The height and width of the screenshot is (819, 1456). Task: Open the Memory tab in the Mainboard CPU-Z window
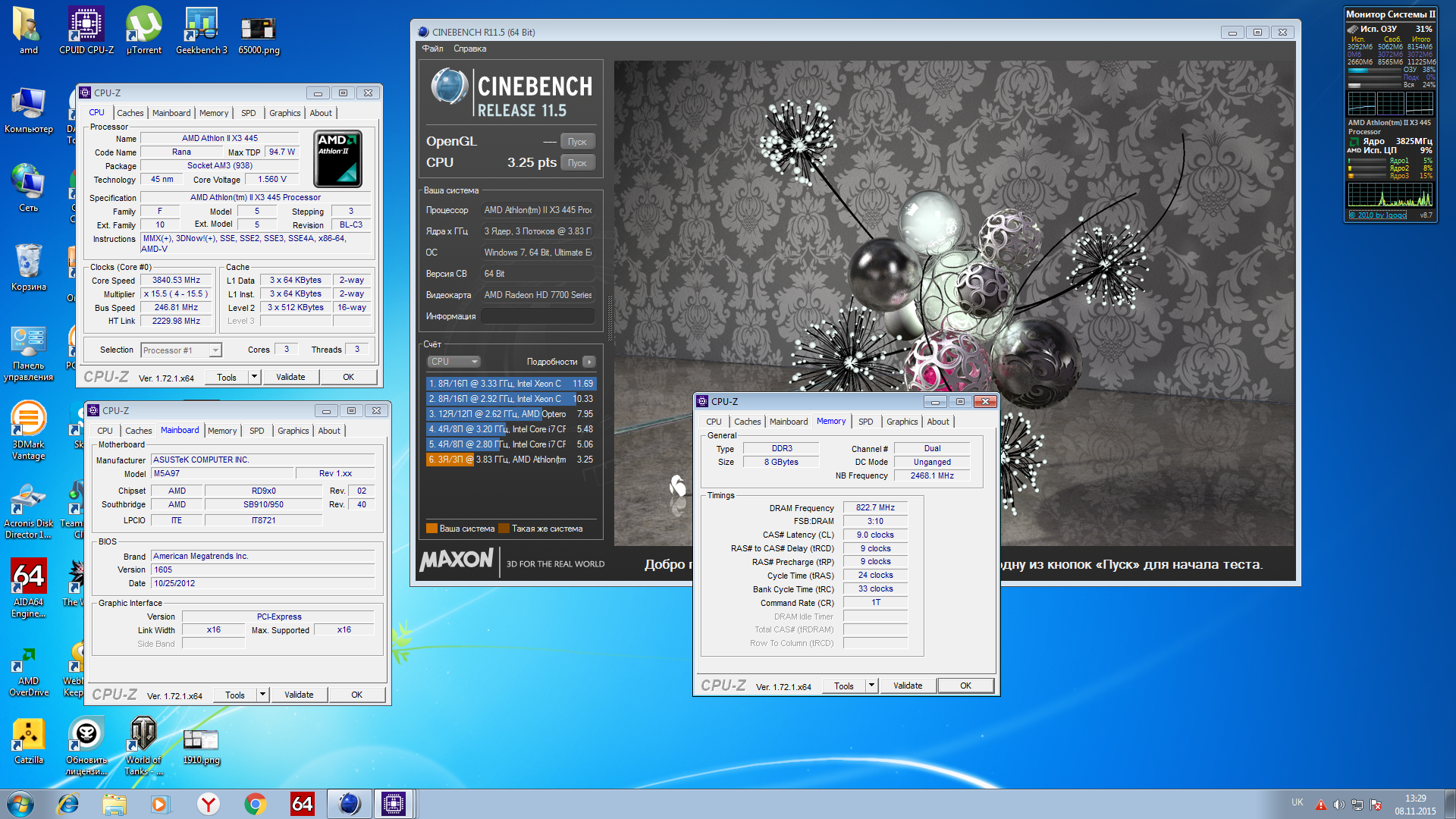pyautogui.click(x=222, y=431)
